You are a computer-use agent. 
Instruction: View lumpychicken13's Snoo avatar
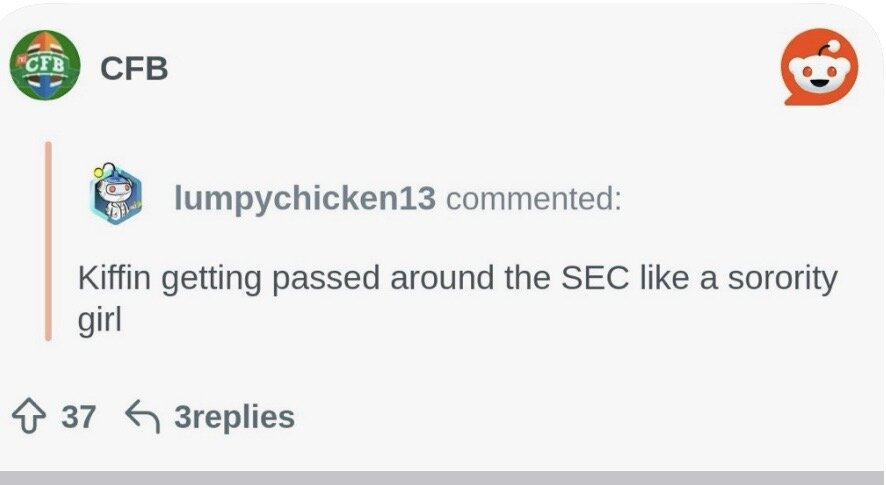(x=117, y=197)
